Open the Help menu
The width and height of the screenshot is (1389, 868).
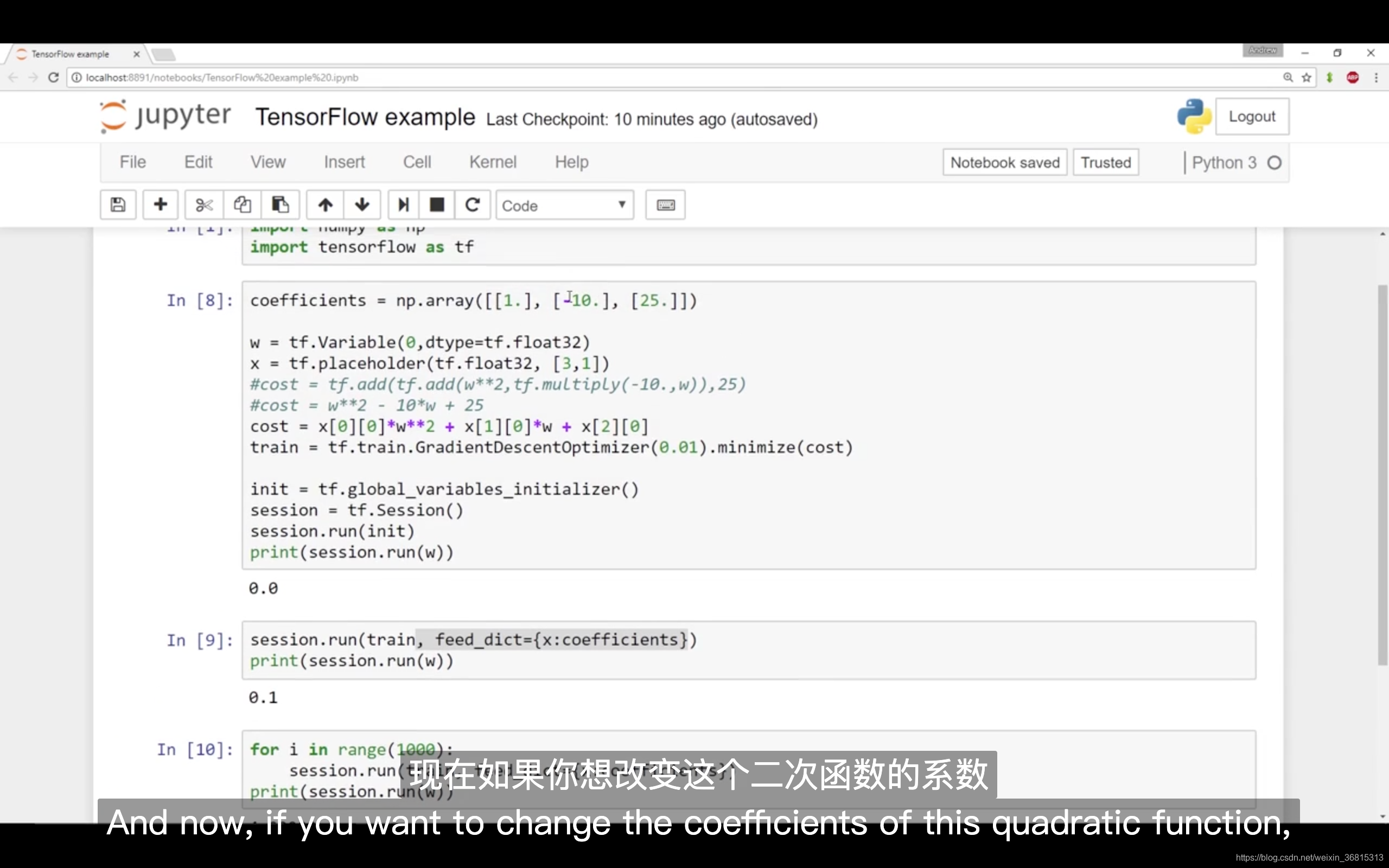(572, 162)
